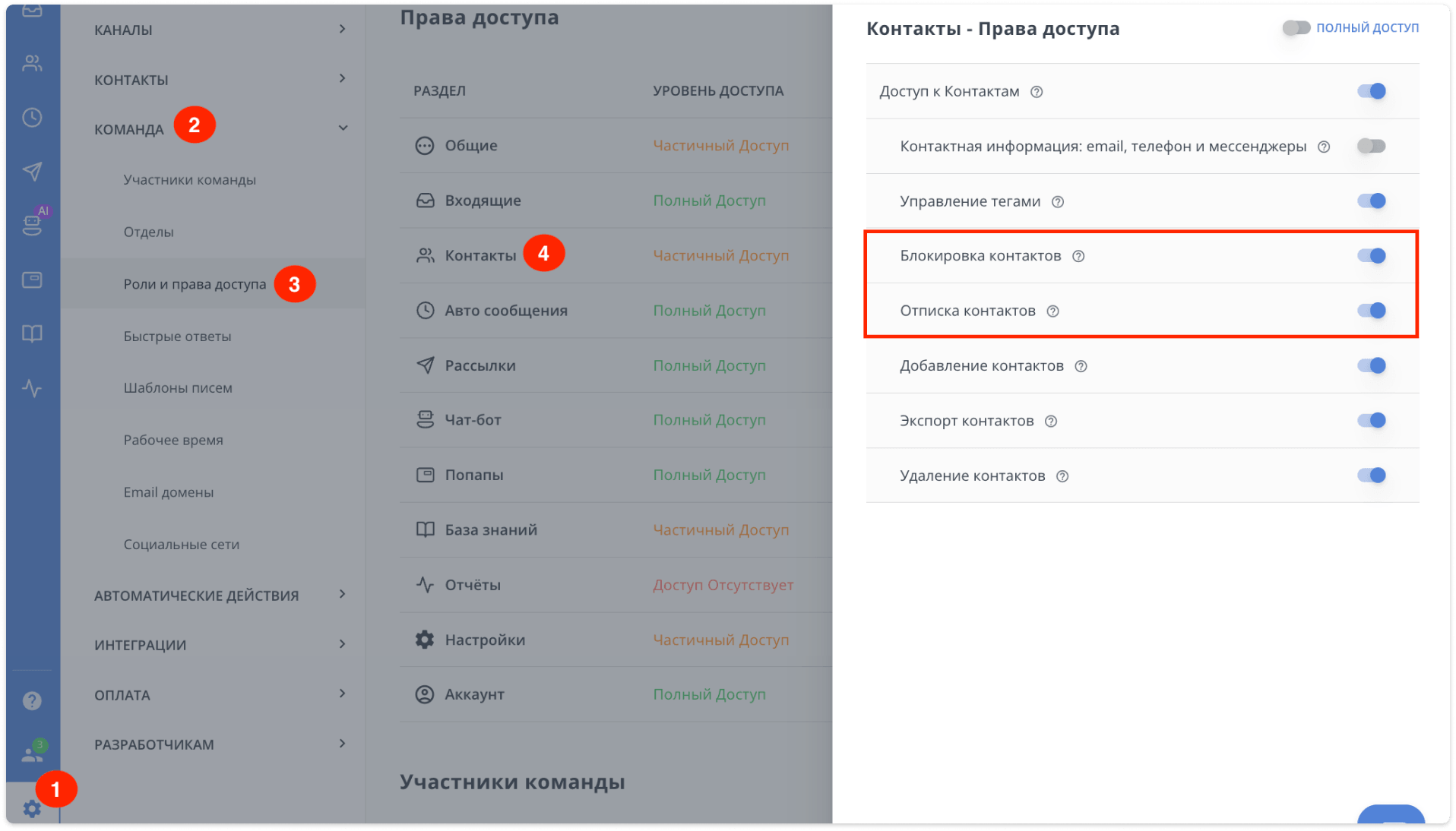This screenshot has height=831, width=1456.
Task: Switch on the полный доступ toggle
Action: point(1296,27)
